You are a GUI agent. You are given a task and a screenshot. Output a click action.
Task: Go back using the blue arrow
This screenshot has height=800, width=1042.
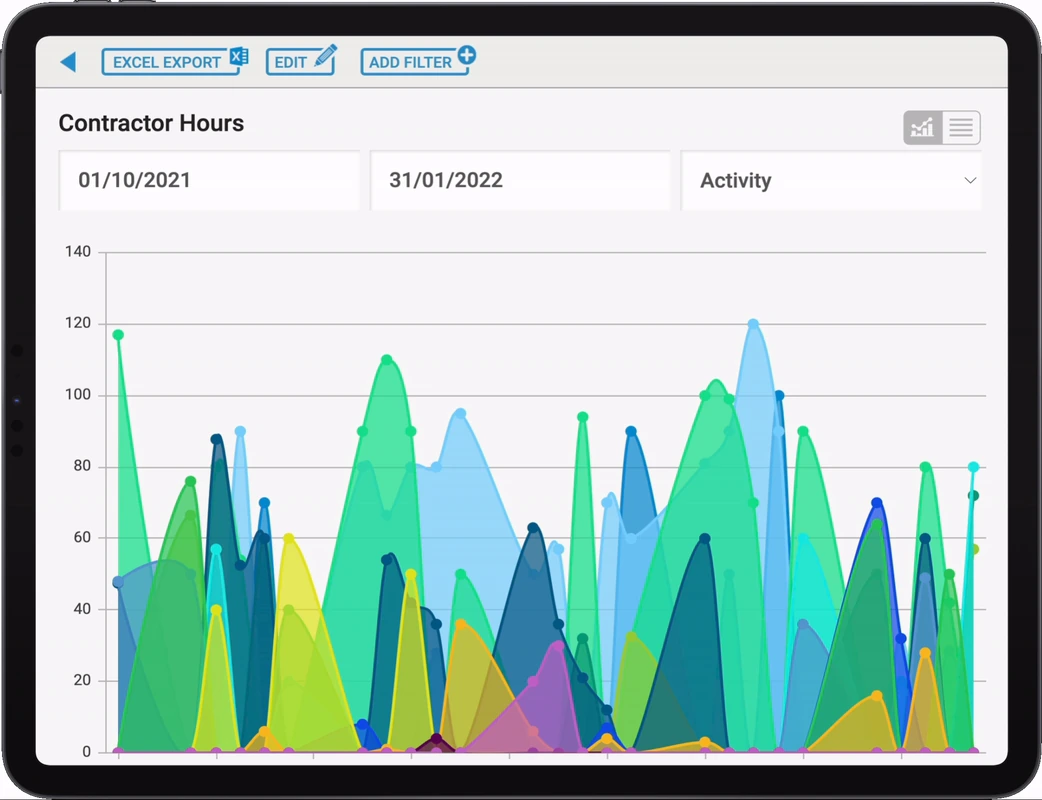click(x=68, y=62)
